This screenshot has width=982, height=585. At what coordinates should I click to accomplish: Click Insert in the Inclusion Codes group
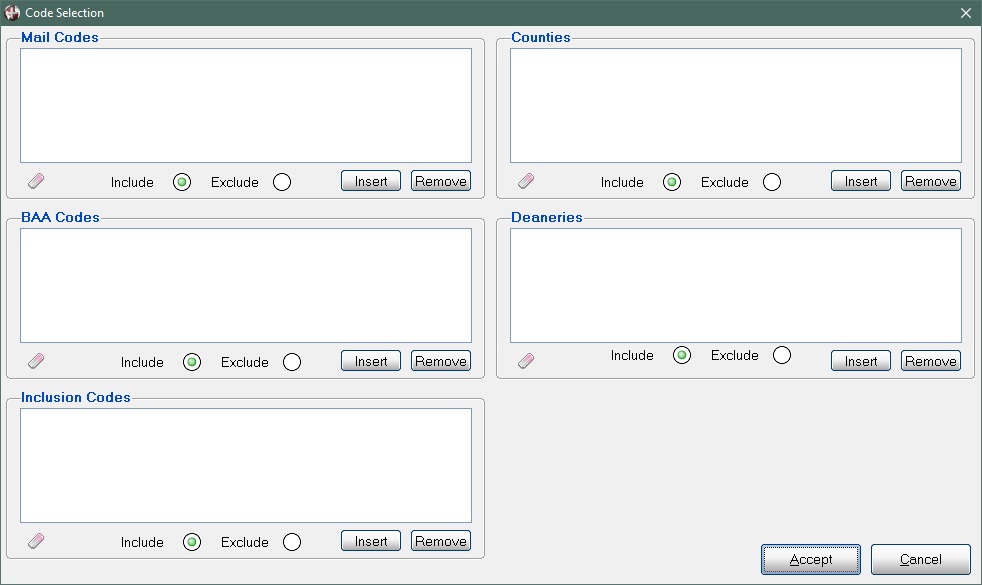tap(371, 541)
